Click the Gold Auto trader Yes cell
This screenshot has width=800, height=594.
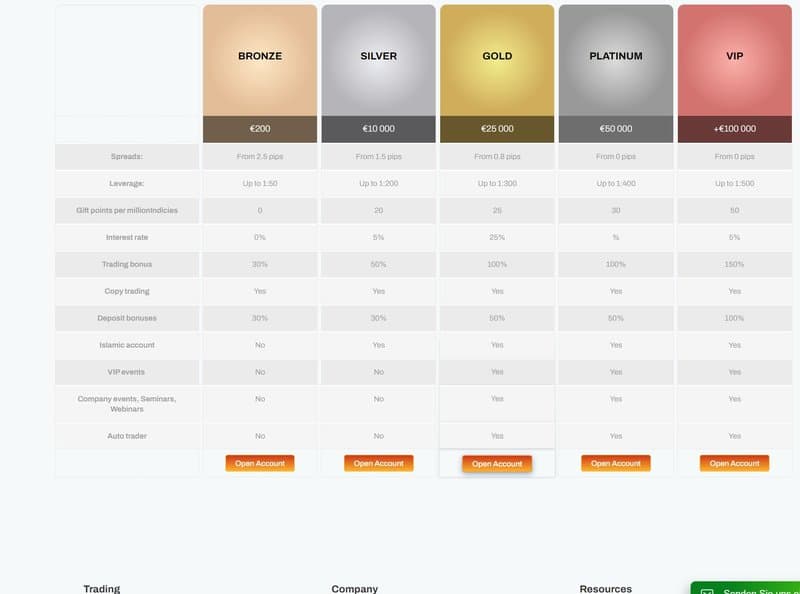click(x=497, y=436)
